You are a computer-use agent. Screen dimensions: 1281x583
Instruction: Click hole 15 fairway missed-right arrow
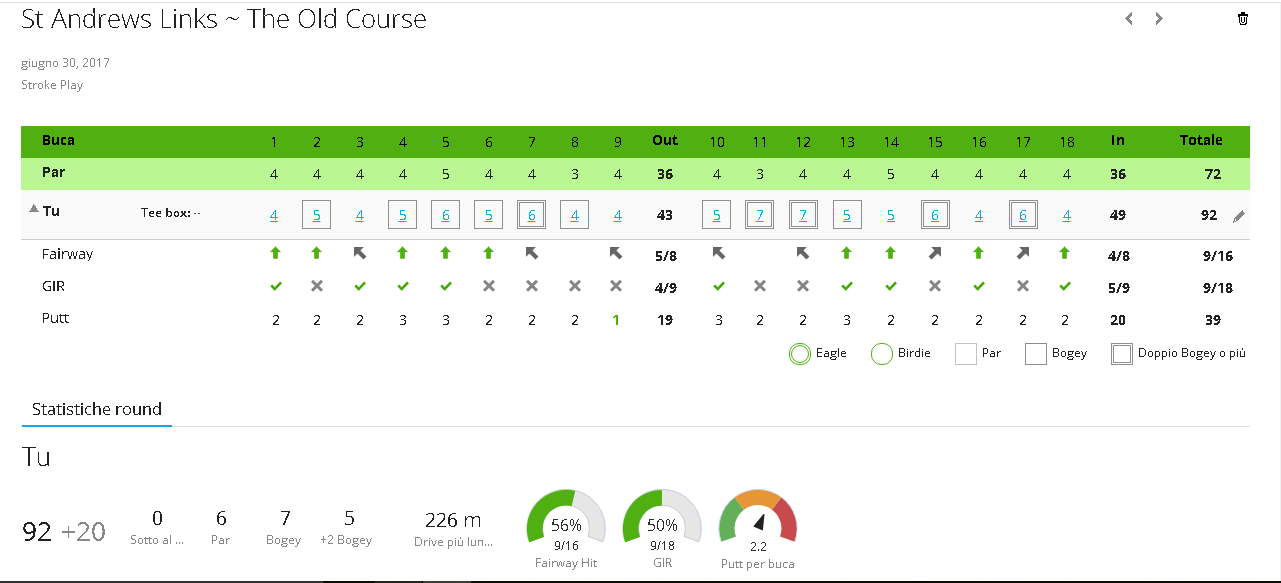coord(935,254)
